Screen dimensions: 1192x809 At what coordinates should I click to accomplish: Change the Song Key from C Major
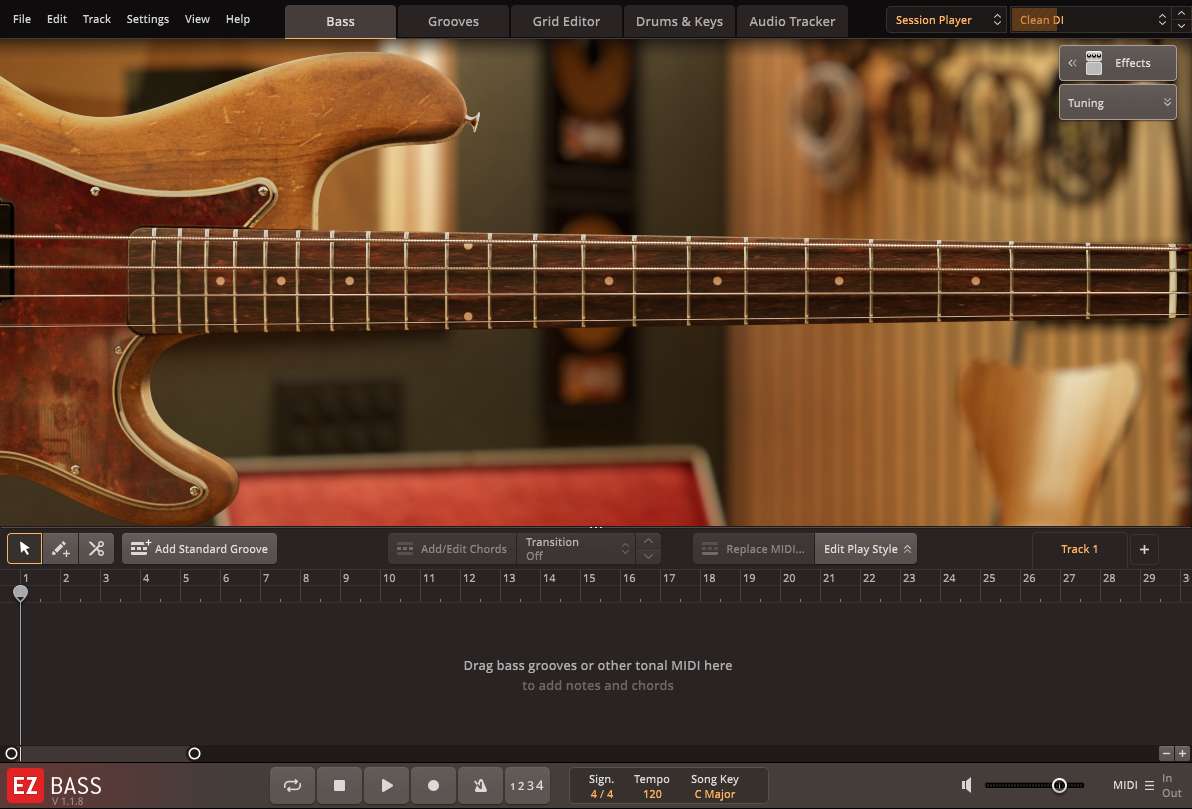[x=714, y=793]
